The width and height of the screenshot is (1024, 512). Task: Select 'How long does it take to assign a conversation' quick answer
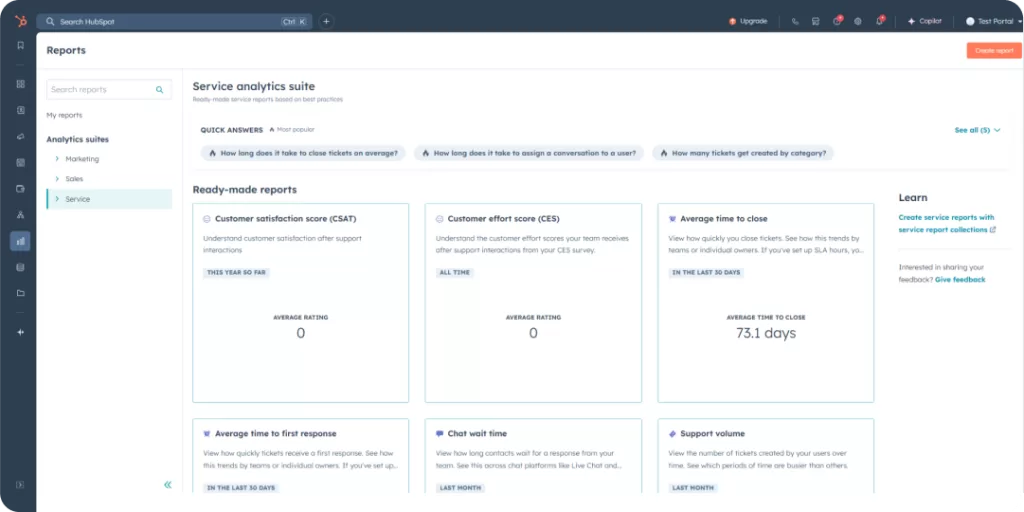point(529,153)
